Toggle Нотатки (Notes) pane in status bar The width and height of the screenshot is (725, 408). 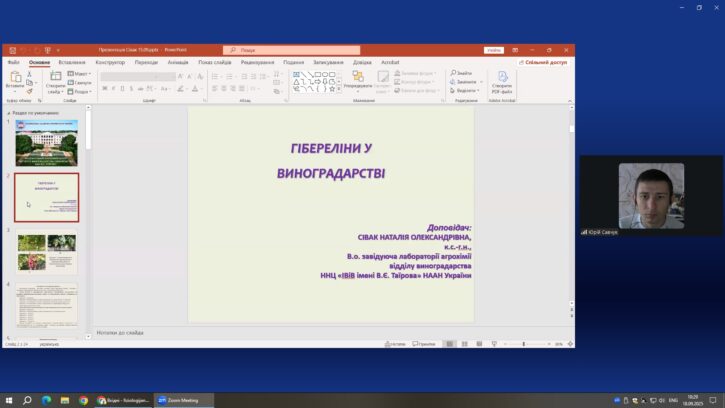click(x=395, y=343)
